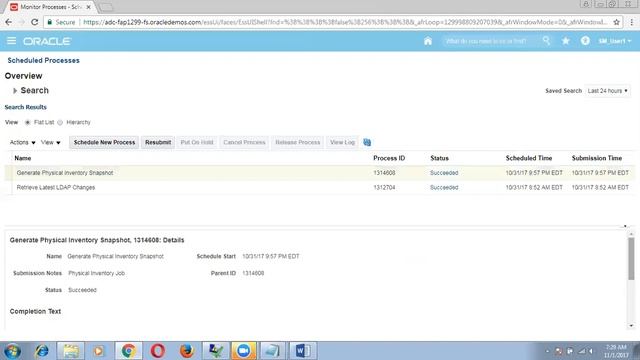Click the details panel vertical scrollbar thumb
Viewport: 640px width, 360px height.
tap(631, 259)
